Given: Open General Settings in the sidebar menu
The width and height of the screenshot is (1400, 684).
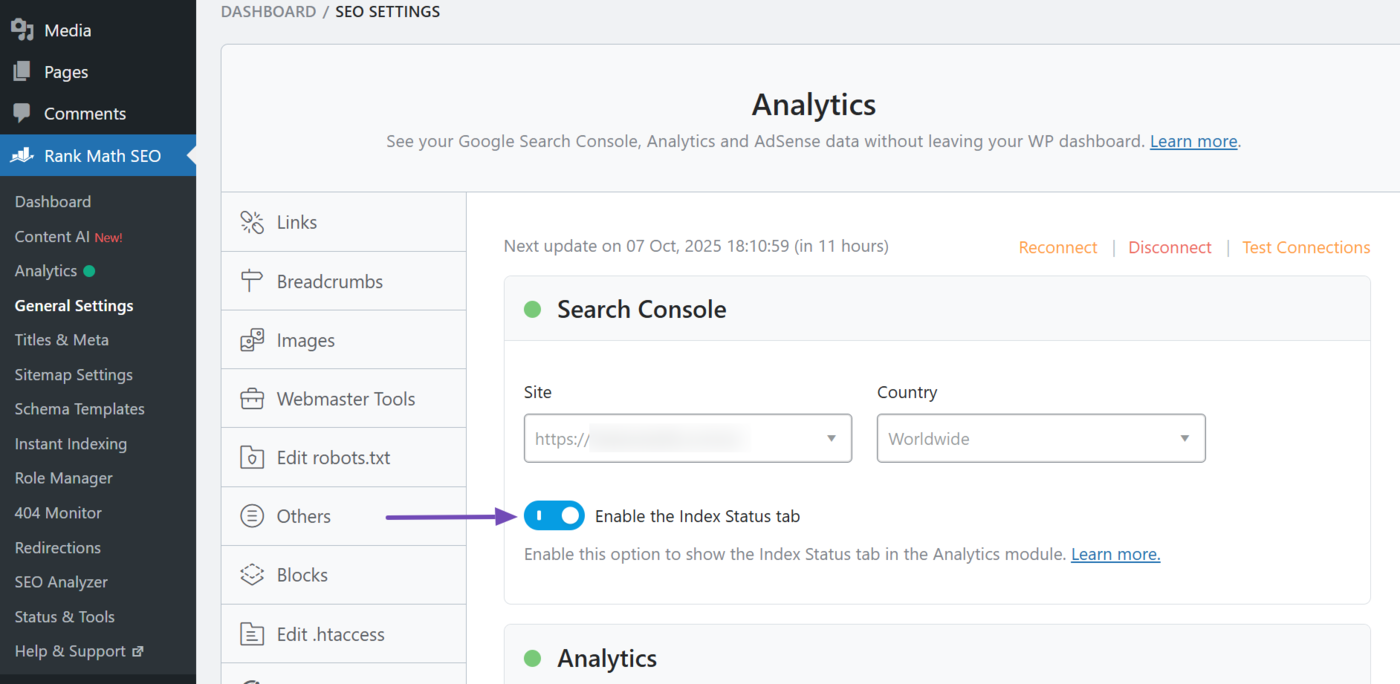Looking at the screenshot, I should pyautogui.click(x=73, y=305).
